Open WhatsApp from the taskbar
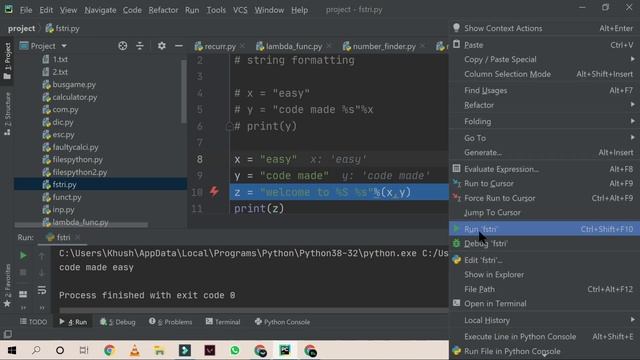The width and height of the screenshot is (640, 360). pyautogui.click(x=235, y=350)
